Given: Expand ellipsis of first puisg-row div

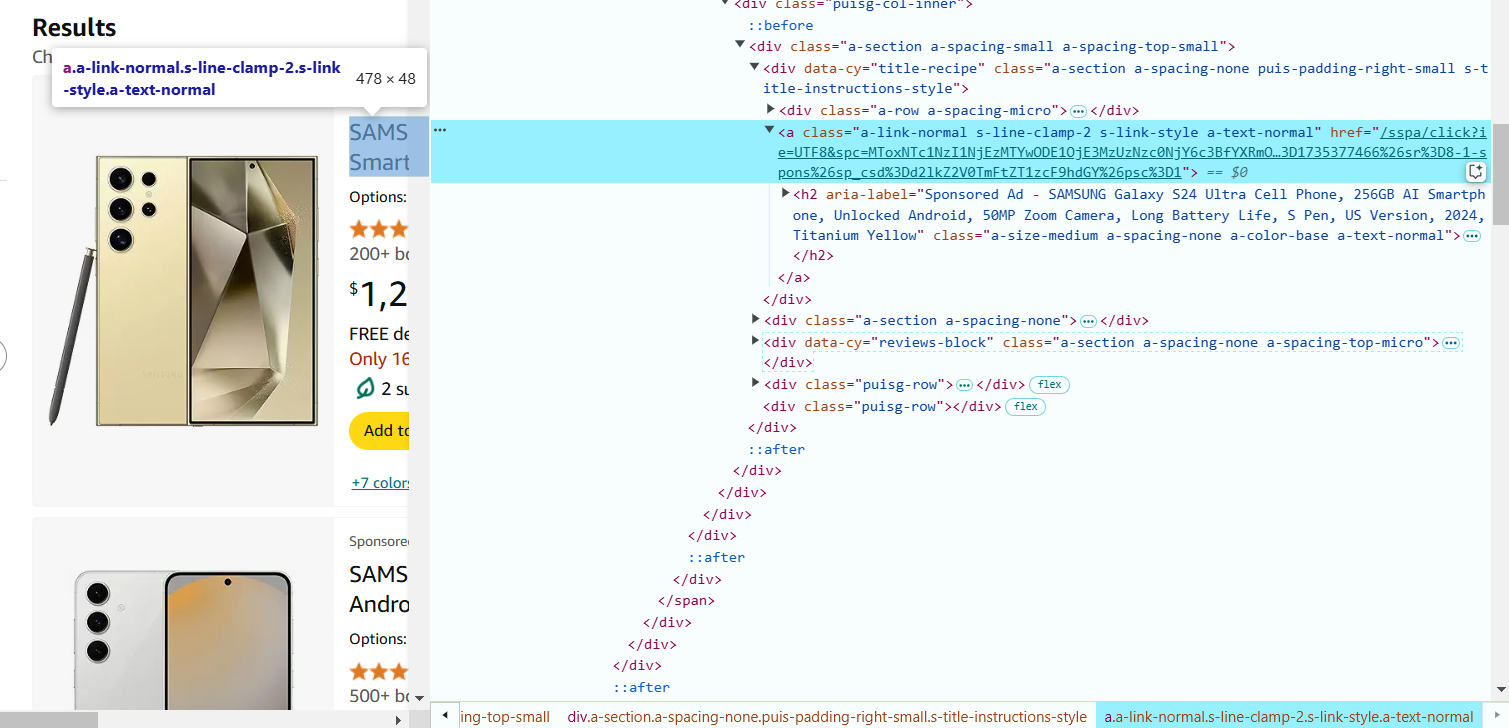Looking at the screenshot, I should pyautogui.click(x=964, y=385).
